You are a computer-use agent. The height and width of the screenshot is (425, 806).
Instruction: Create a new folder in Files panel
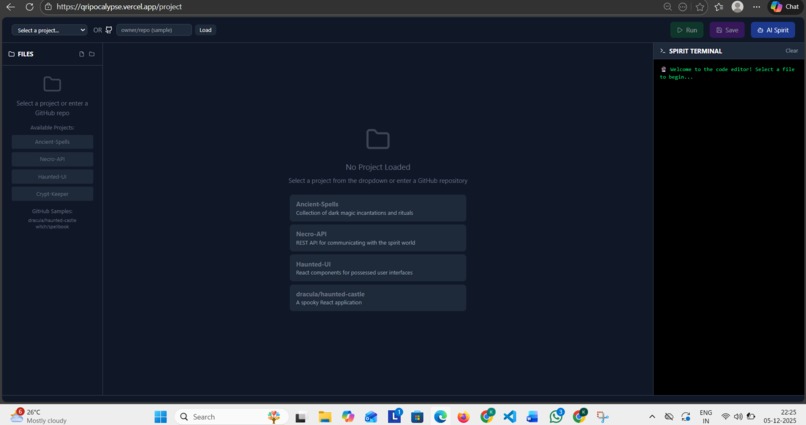pyautogui.click(x=91, y=54)
